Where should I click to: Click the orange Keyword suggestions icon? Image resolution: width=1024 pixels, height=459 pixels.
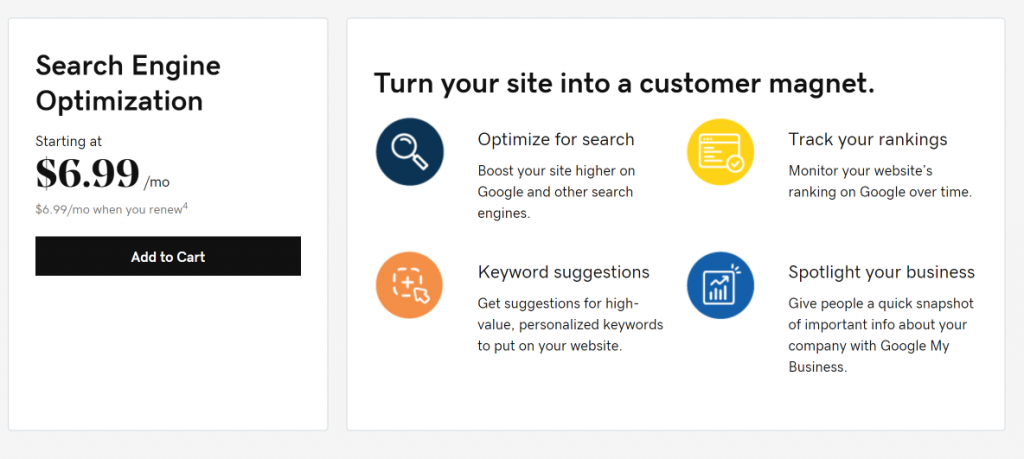[x=409, y=285]
